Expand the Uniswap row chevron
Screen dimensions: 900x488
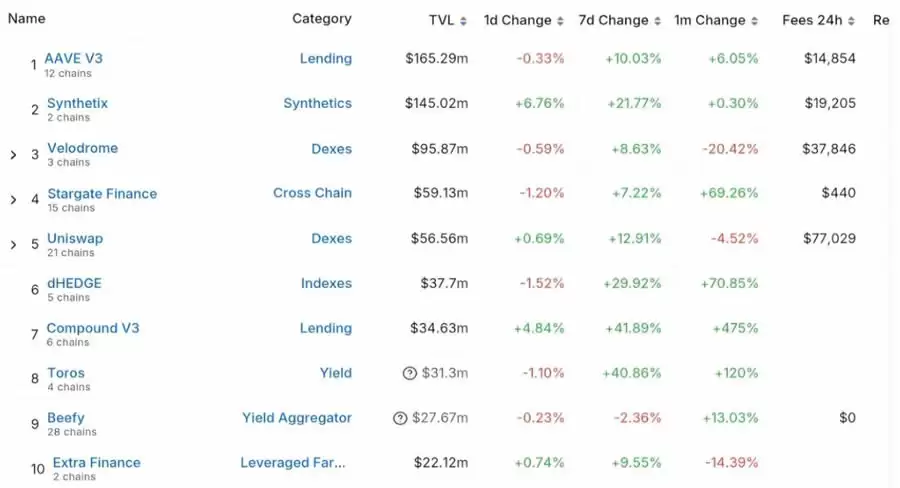coord(13,245)
